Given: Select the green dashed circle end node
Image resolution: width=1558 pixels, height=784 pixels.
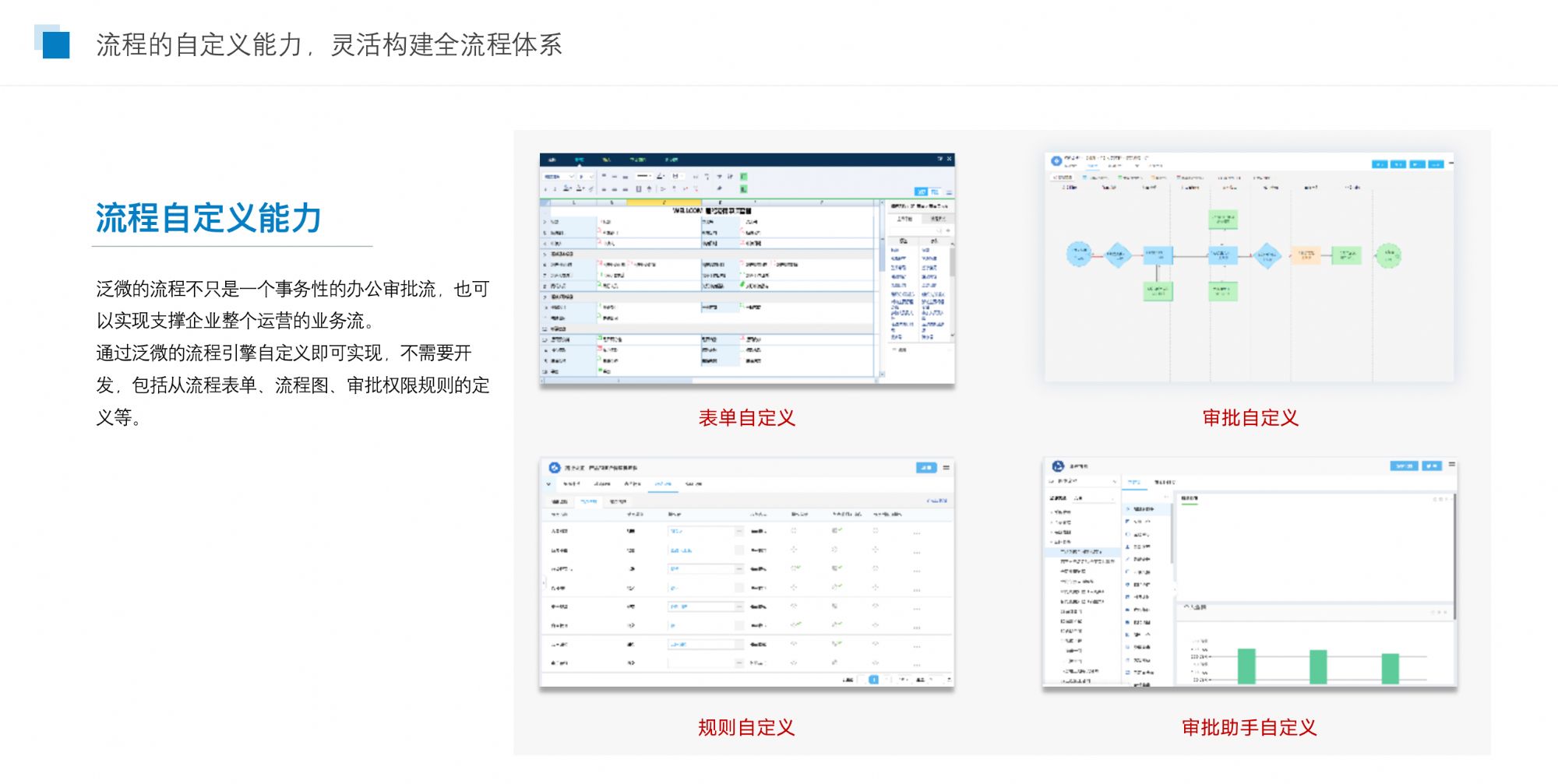Looking at the screenshot, I should [1387, 255].
